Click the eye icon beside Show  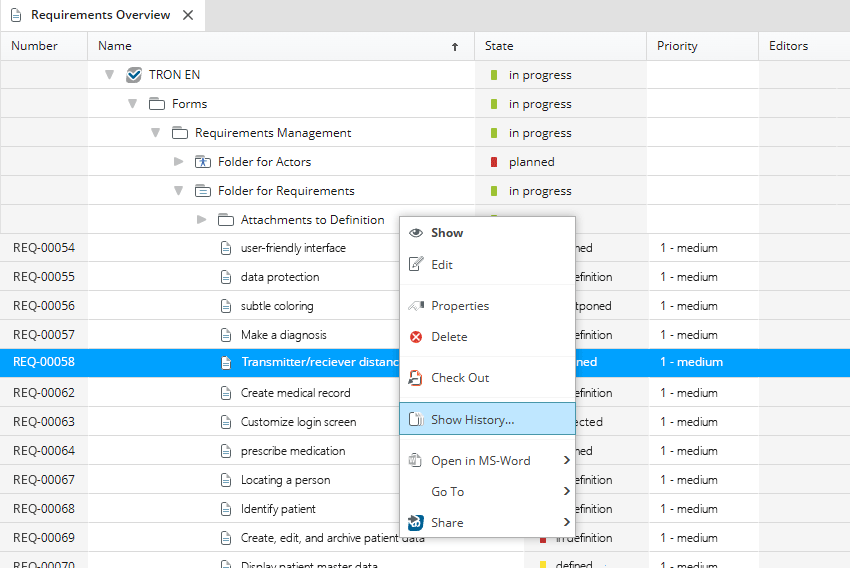pyautogui.click(x=416, y=233)
